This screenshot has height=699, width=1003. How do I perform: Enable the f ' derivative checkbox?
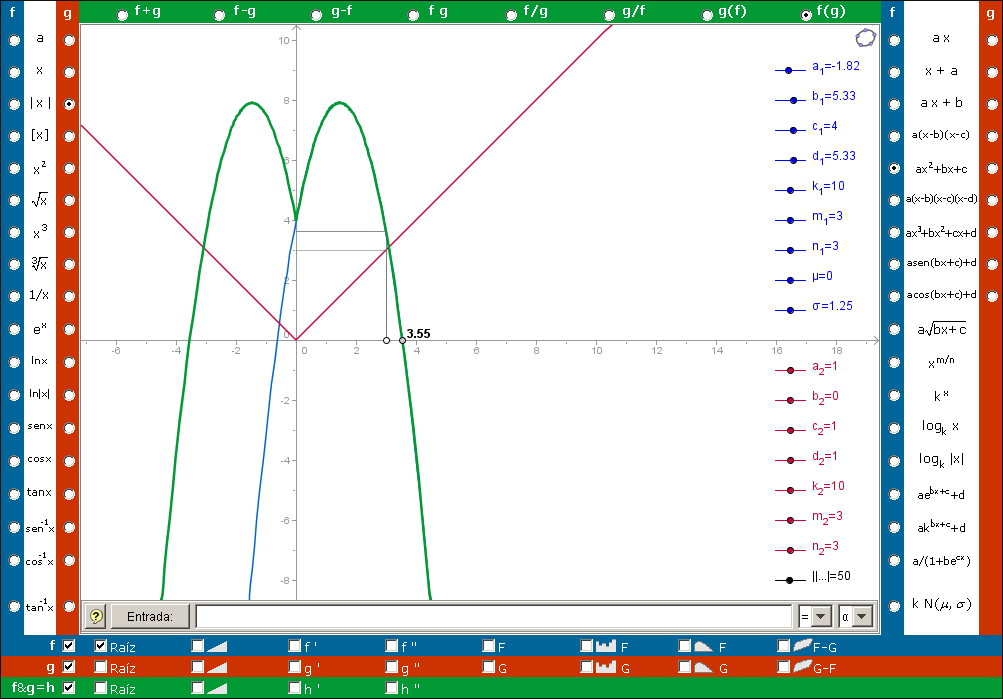coord(295,646)
